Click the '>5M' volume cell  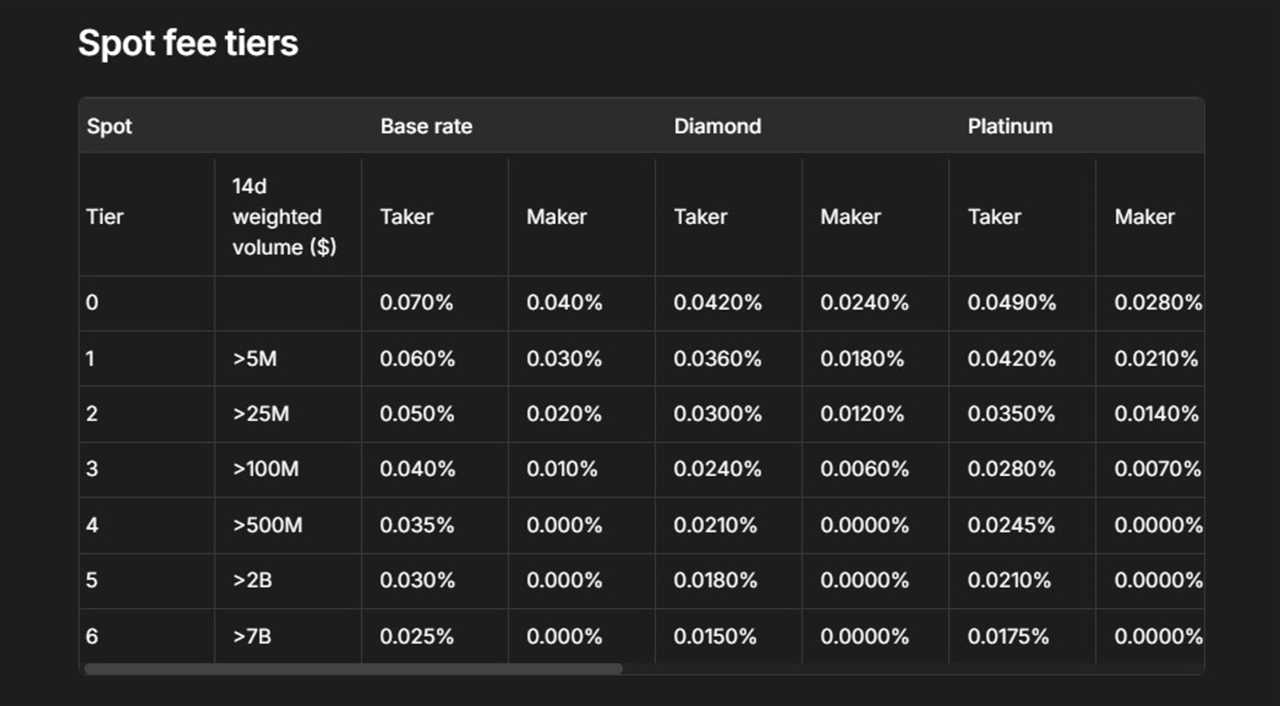click(254, 358)
